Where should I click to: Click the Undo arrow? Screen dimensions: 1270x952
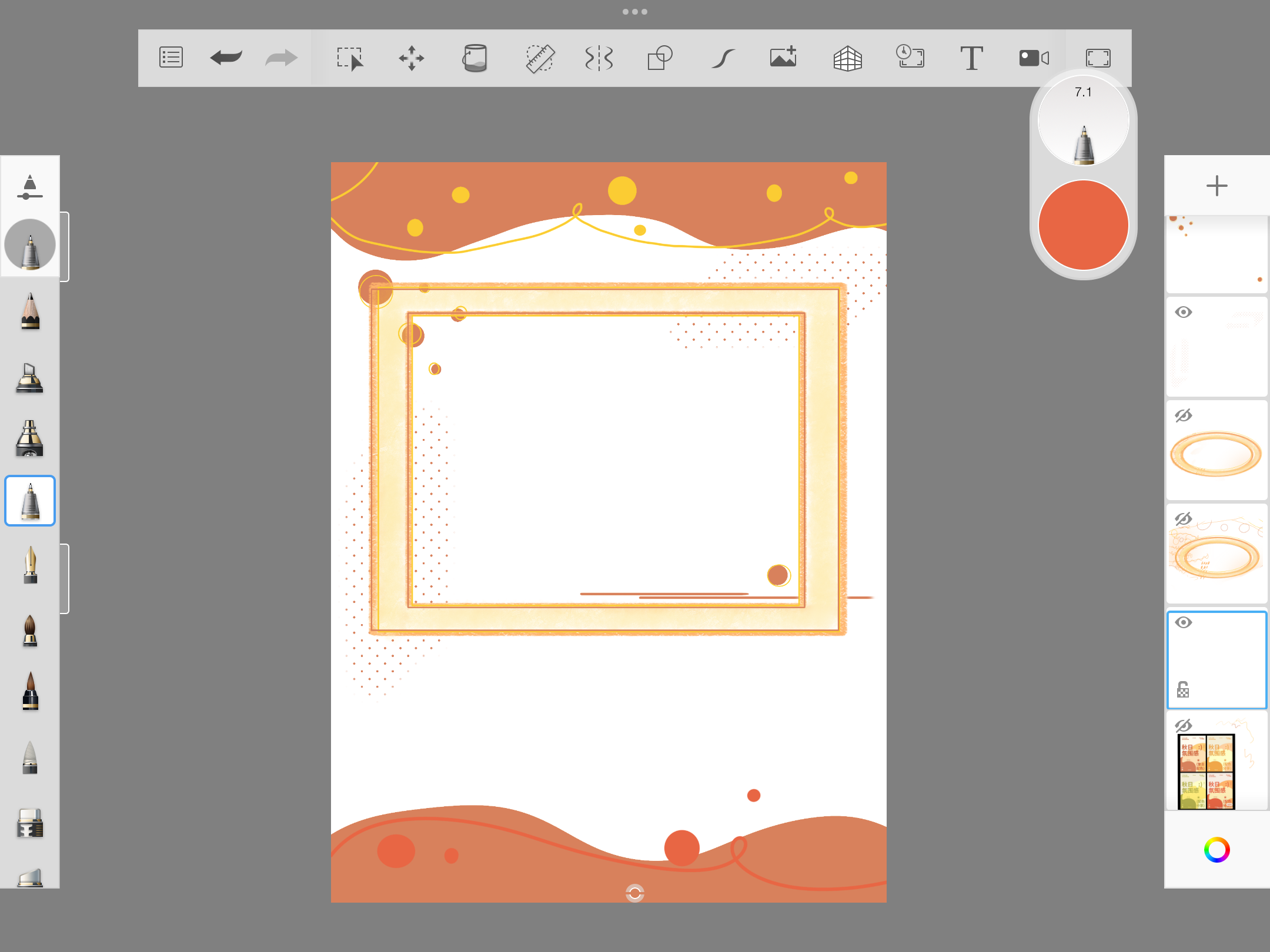226,58
